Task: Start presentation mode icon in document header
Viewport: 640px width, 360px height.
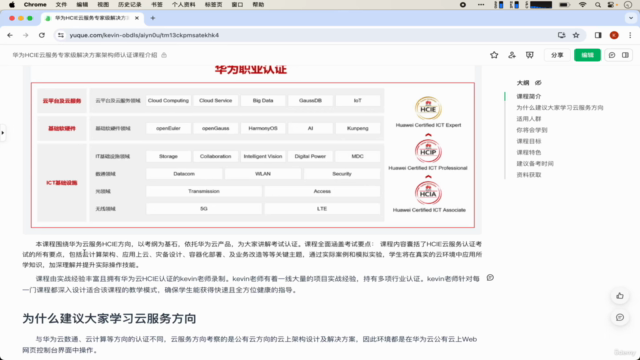Action: pyautogui.click(x=529, y=55)
